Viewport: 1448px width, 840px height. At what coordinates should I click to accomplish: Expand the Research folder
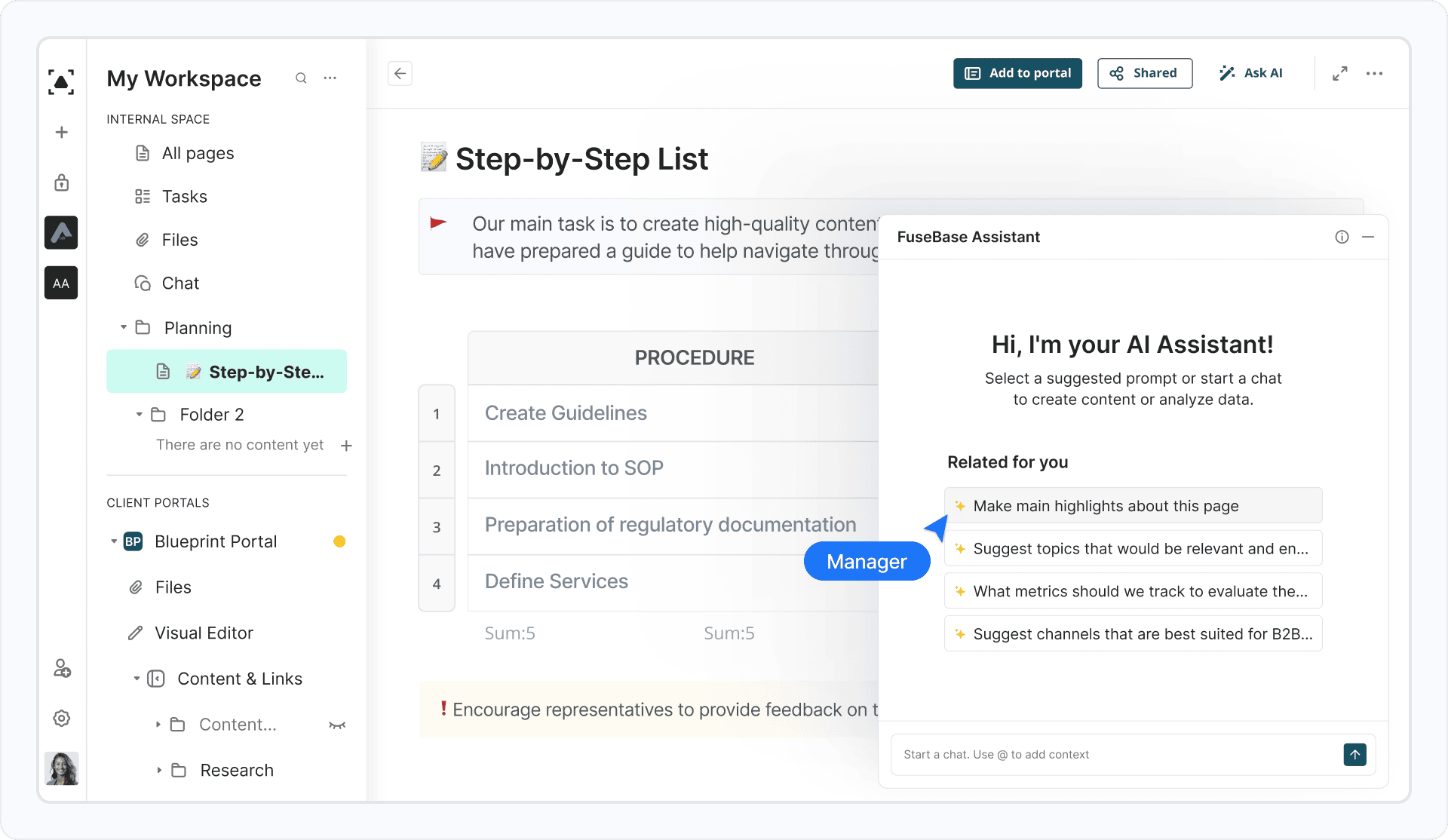[158, 770]
